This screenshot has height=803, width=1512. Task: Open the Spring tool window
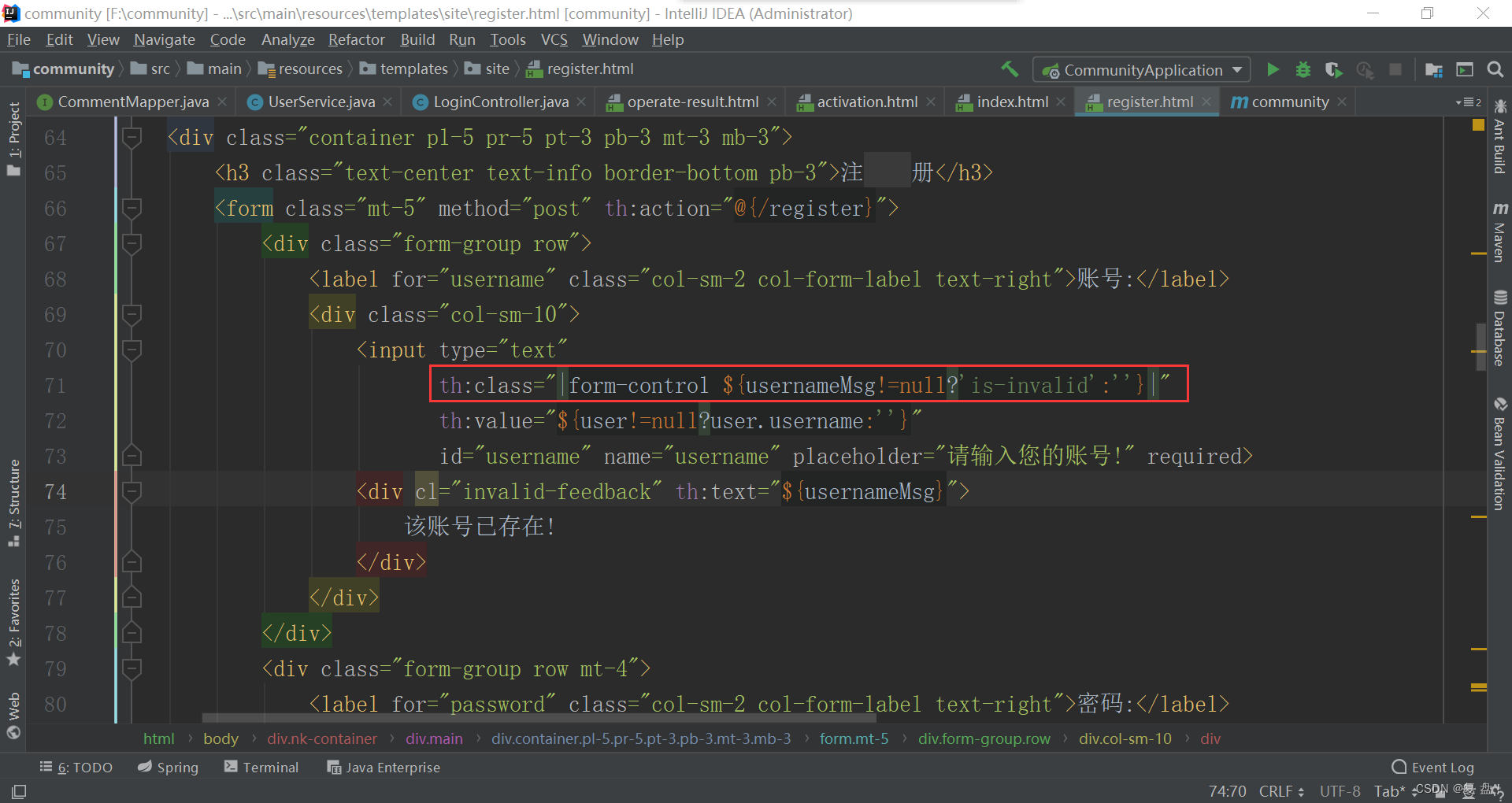pos(168,767)
